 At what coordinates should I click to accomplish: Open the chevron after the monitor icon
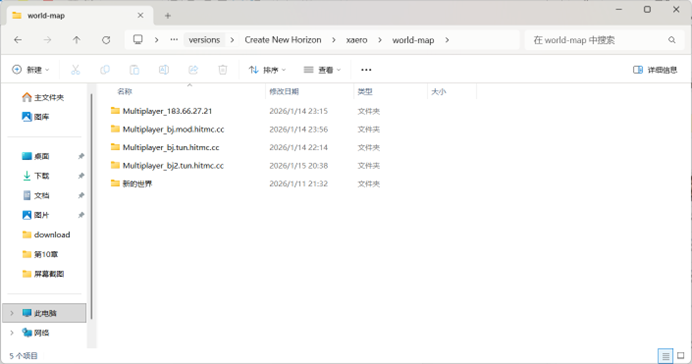156,40
